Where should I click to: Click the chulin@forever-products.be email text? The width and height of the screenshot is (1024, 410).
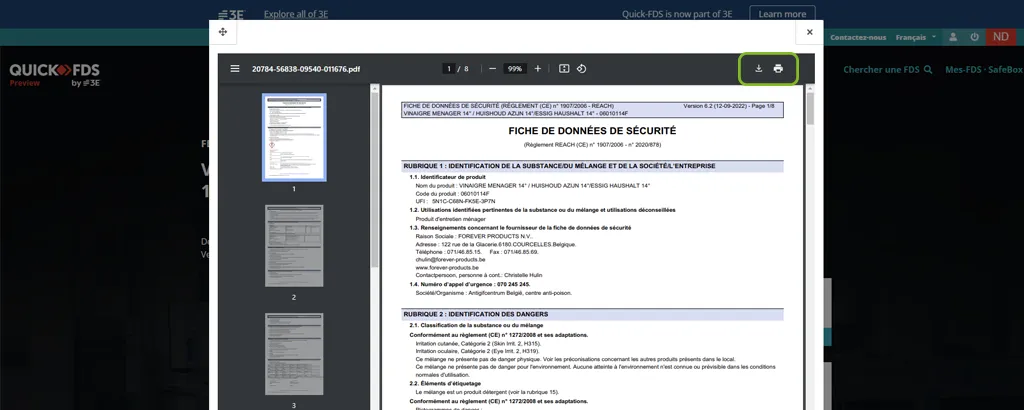(450, 259)
